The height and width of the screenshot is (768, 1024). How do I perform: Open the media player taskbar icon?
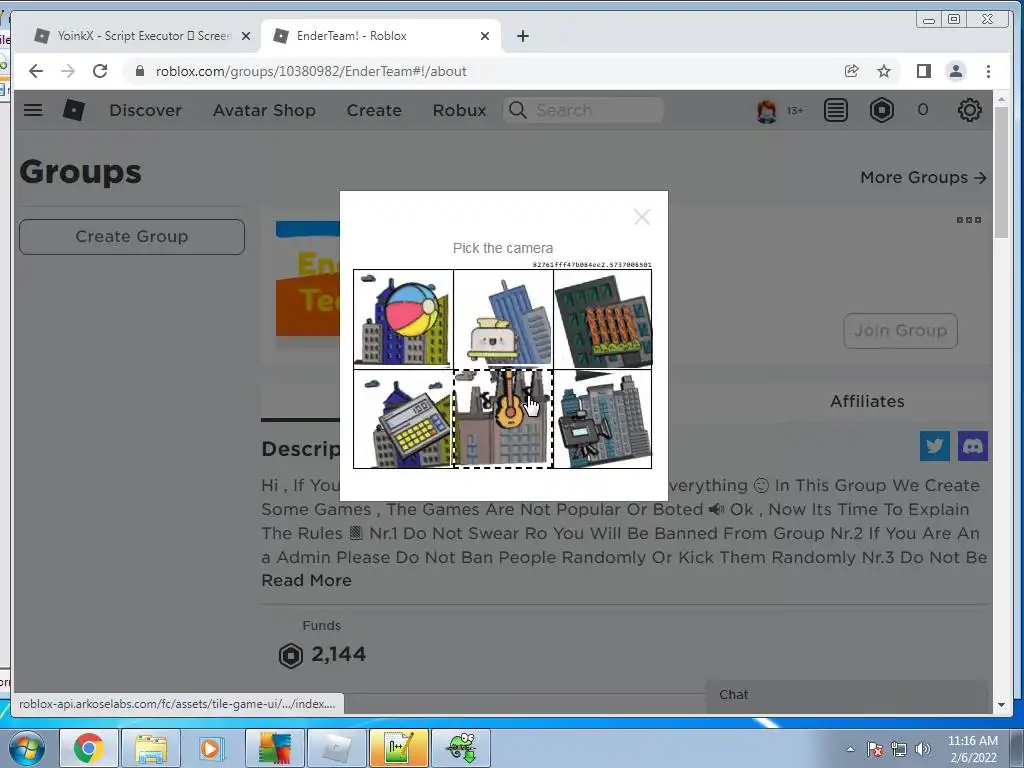212,748
